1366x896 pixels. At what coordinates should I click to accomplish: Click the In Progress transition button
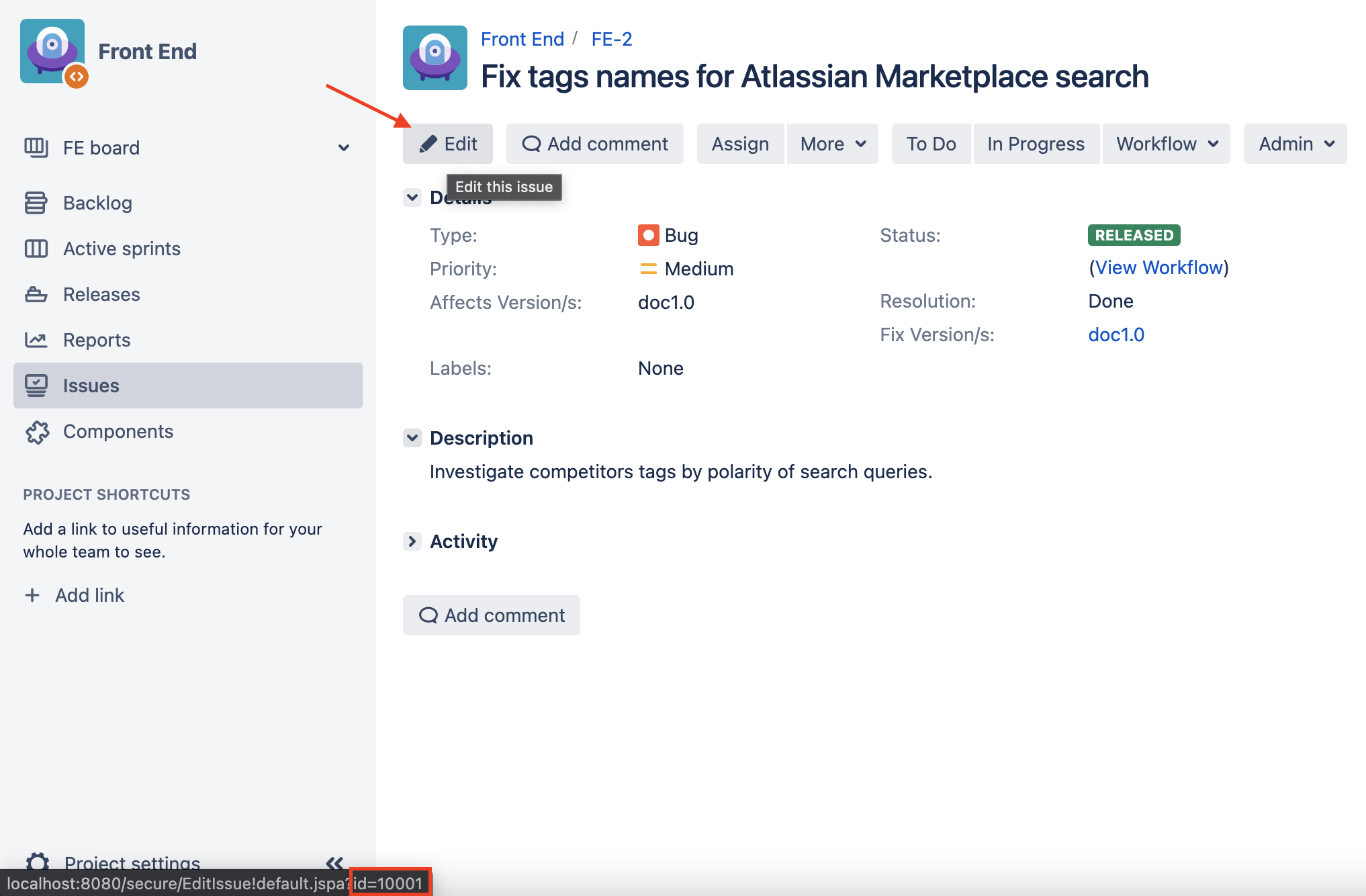pos(1036,144)
